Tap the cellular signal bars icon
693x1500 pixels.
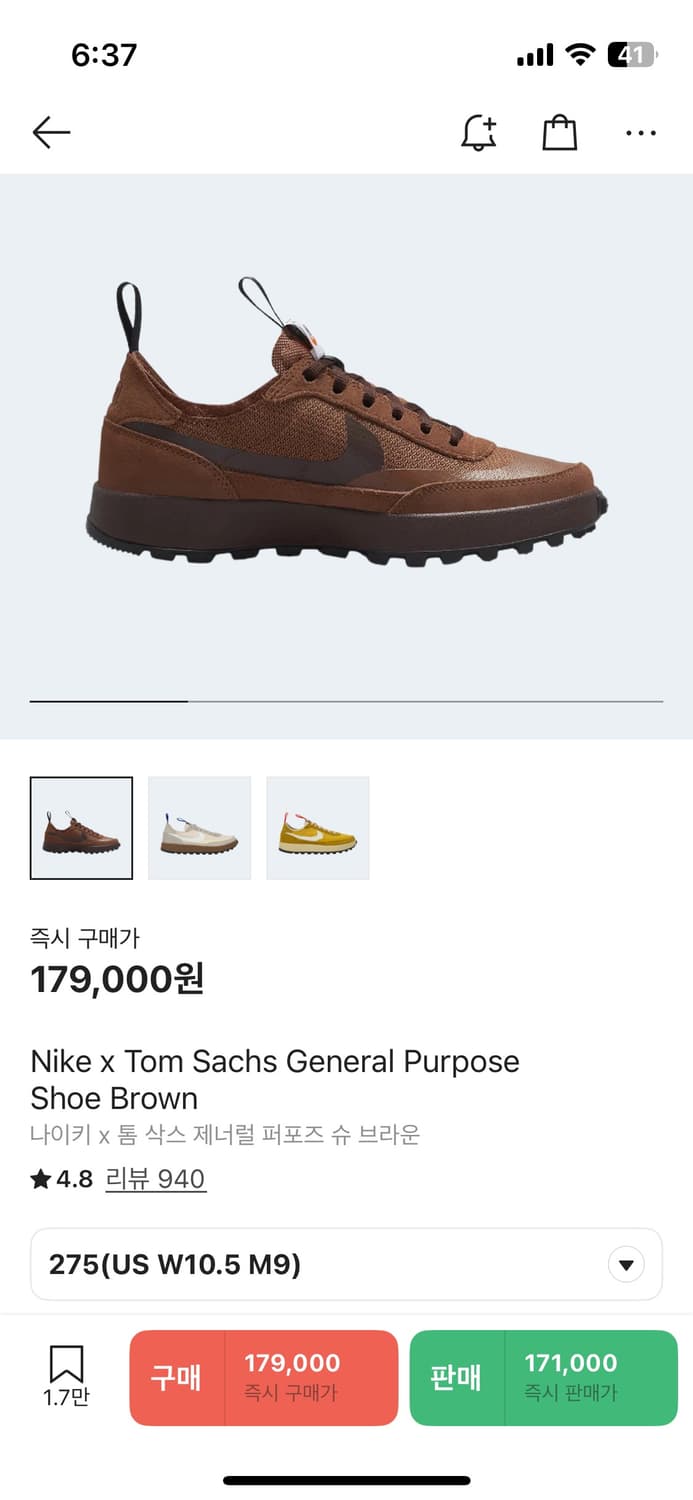535,56
